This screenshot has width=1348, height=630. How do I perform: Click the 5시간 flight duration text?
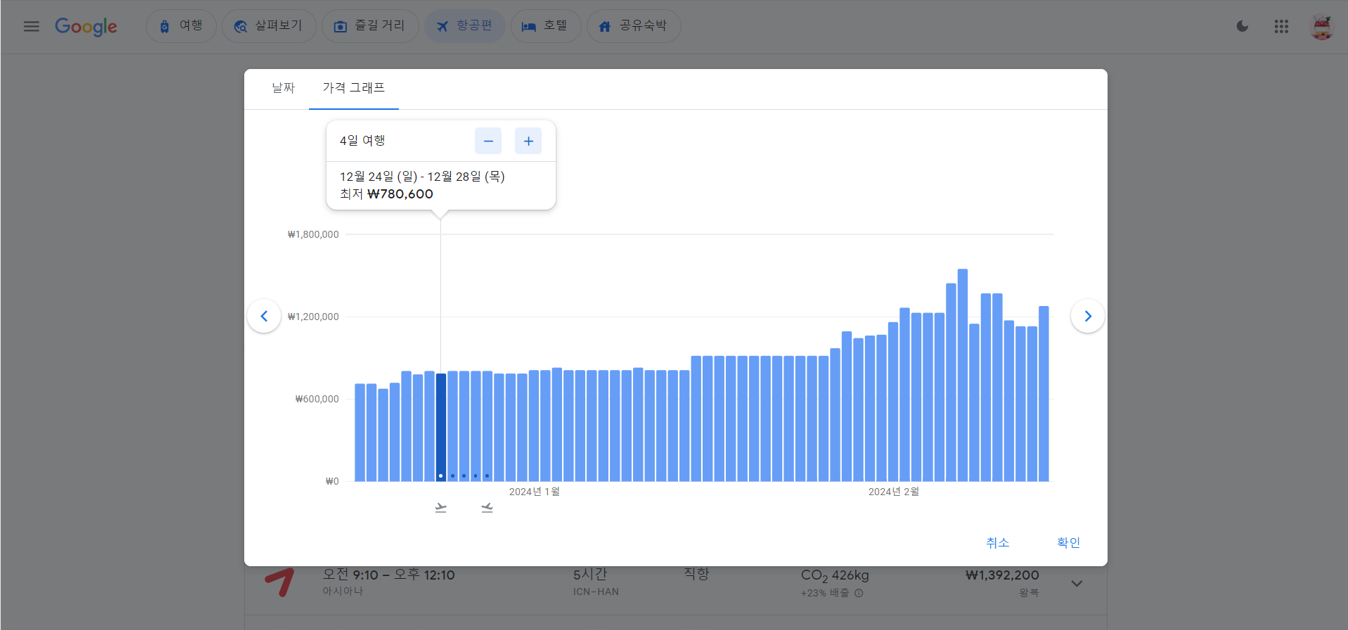coord(590,575)
